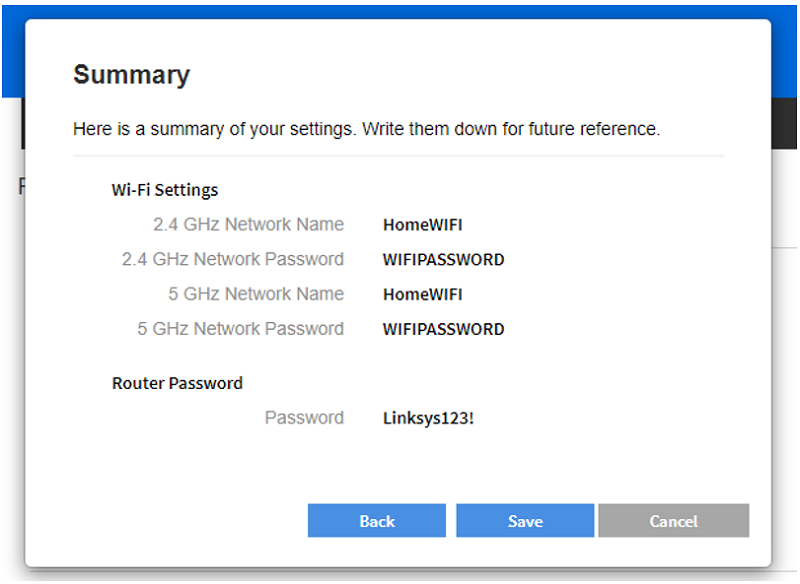The image size is (800, 584).
Task: Click the 5 GHz network name HomeWIFI
Action: tap(422, 294)
